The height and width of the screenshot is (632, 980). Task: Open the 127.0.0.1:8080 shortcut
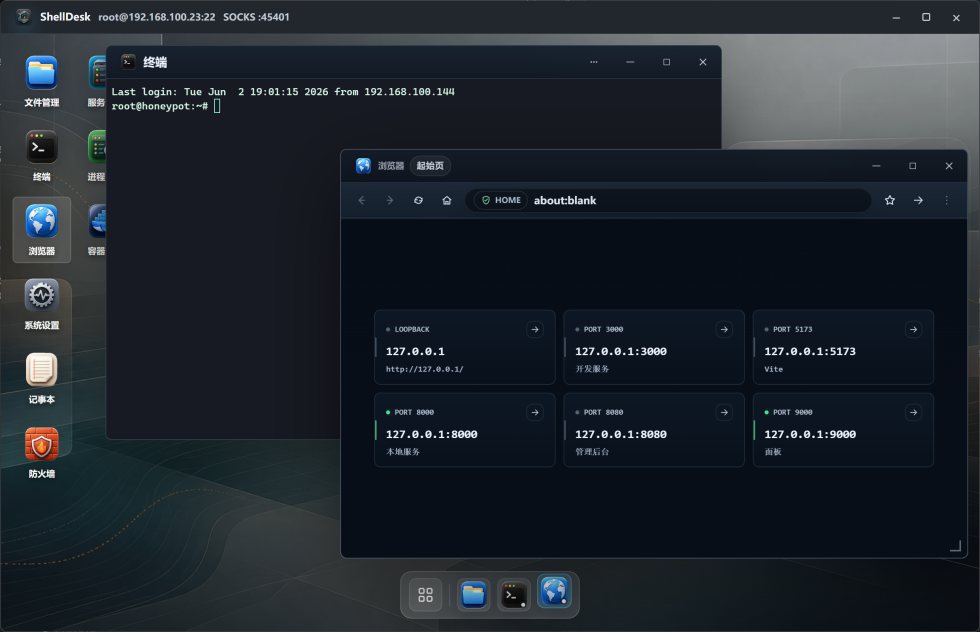(x=654, y=430)
